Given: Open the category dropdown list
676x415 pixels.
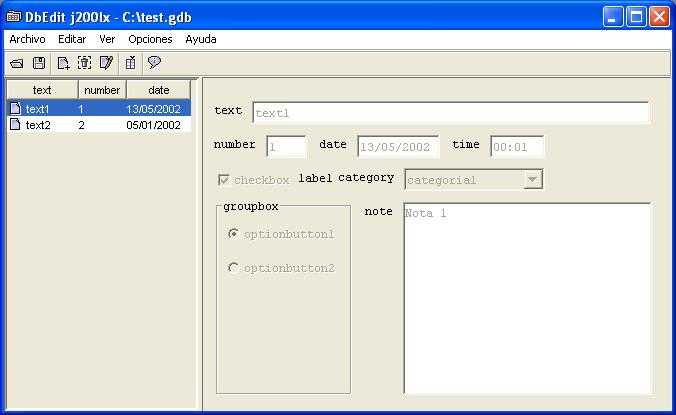Looking at the screenshot, I should (533, 180).
